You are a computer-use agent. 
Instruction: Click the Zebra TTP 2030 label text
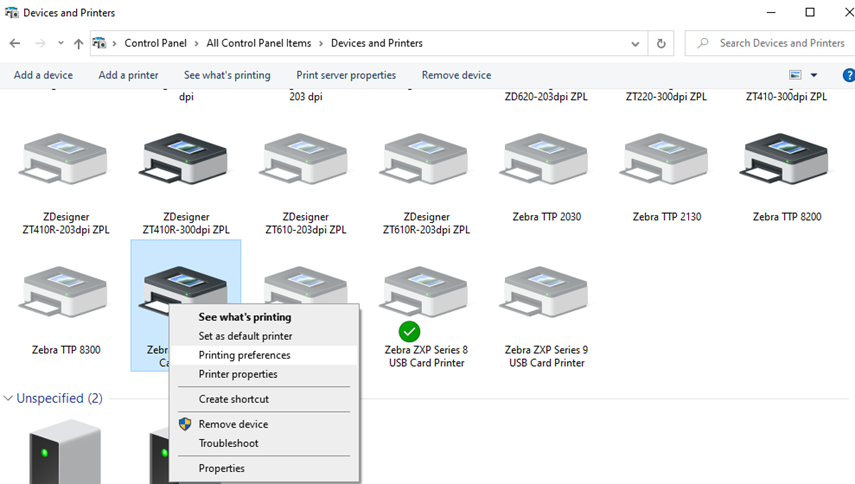[546, 217]
